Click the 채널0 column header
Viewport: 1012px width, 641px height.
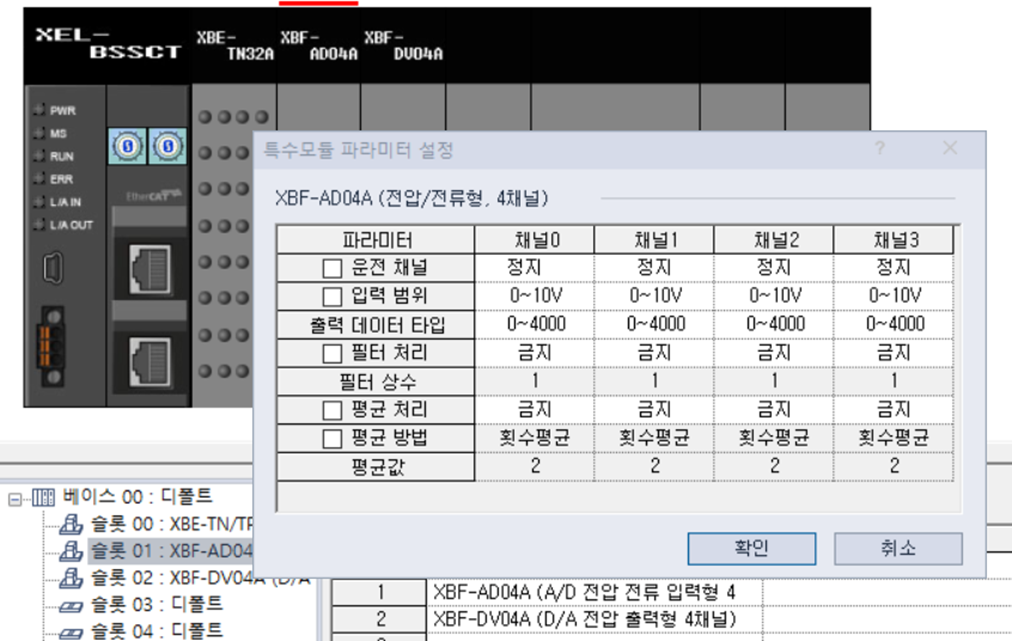click(534, 240)
